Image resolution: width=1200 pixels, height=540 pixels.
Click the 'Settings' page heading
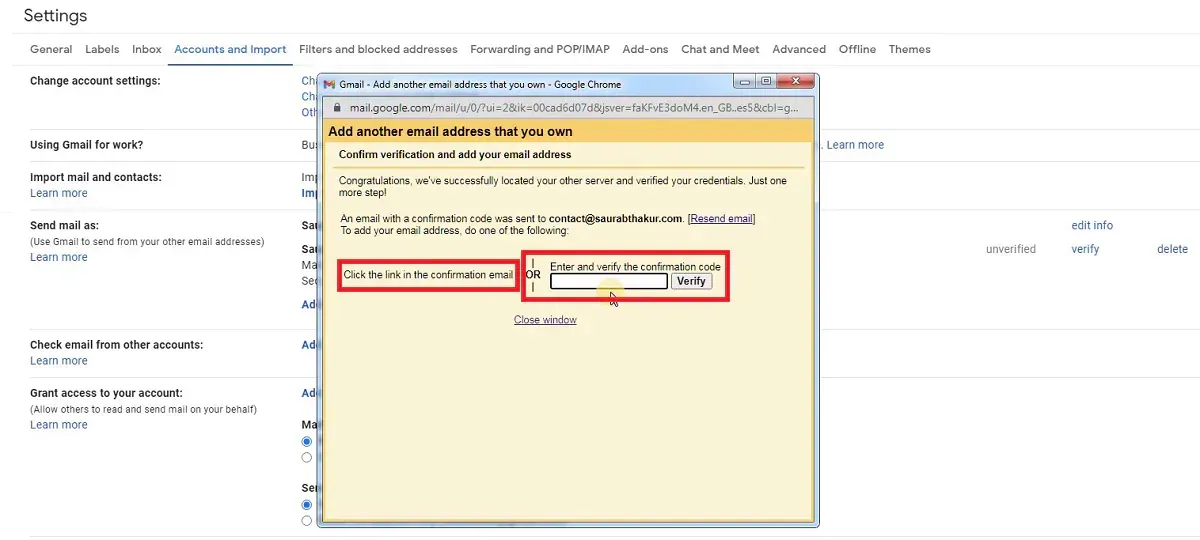click(x=55, y=16)
